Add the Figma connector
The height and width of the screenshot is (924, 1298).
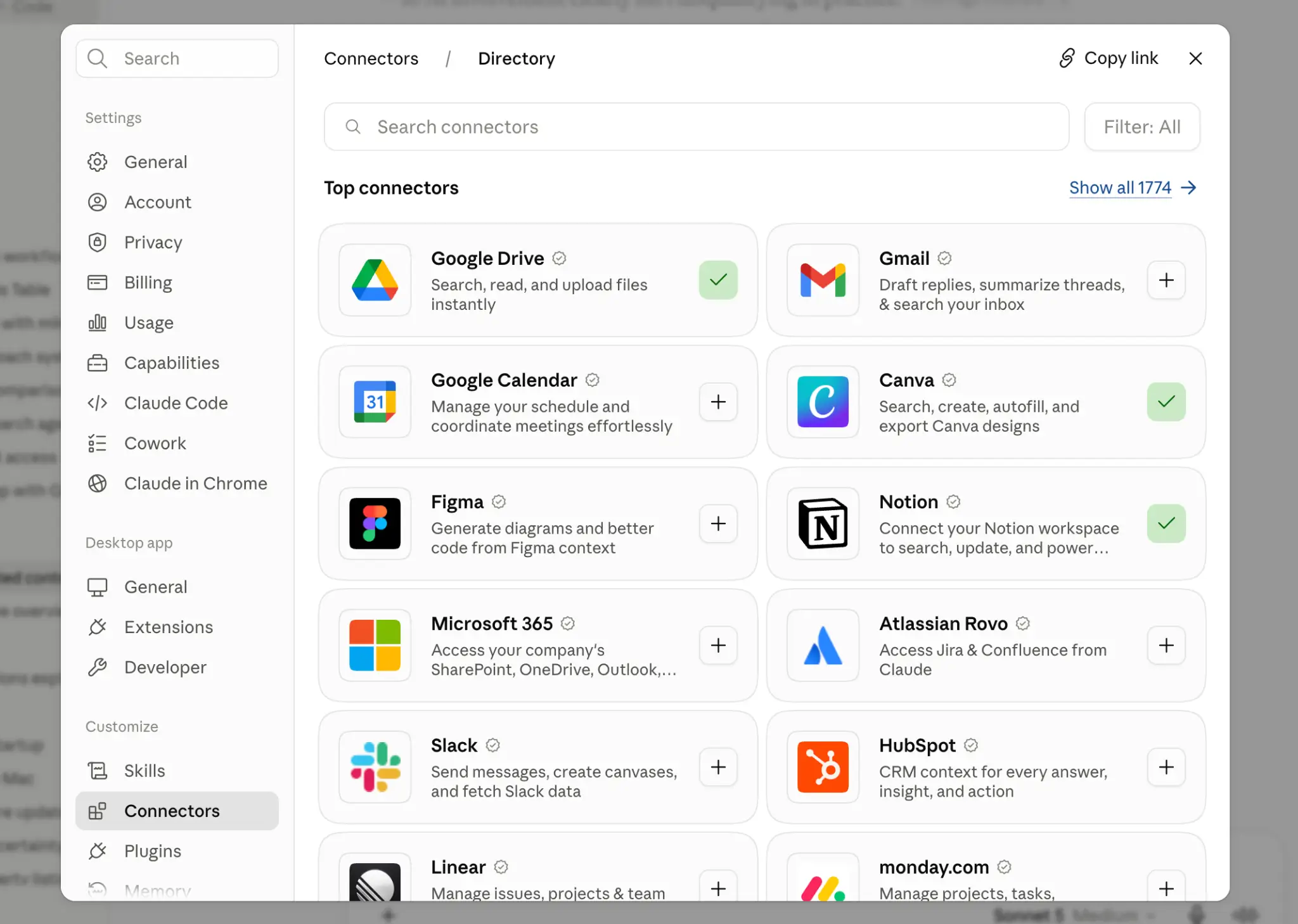click(718, 523)
